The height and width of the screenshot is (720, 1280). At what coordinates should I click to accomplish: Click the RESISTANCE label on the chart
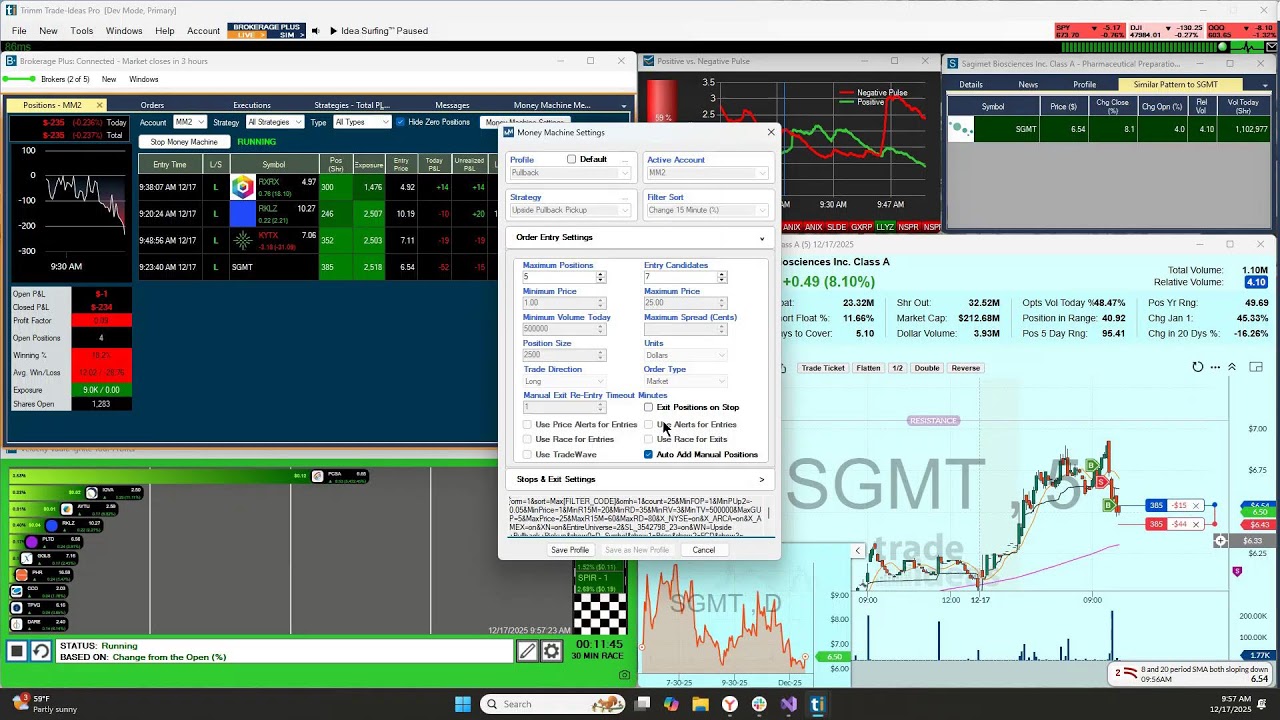pos(933,421)
